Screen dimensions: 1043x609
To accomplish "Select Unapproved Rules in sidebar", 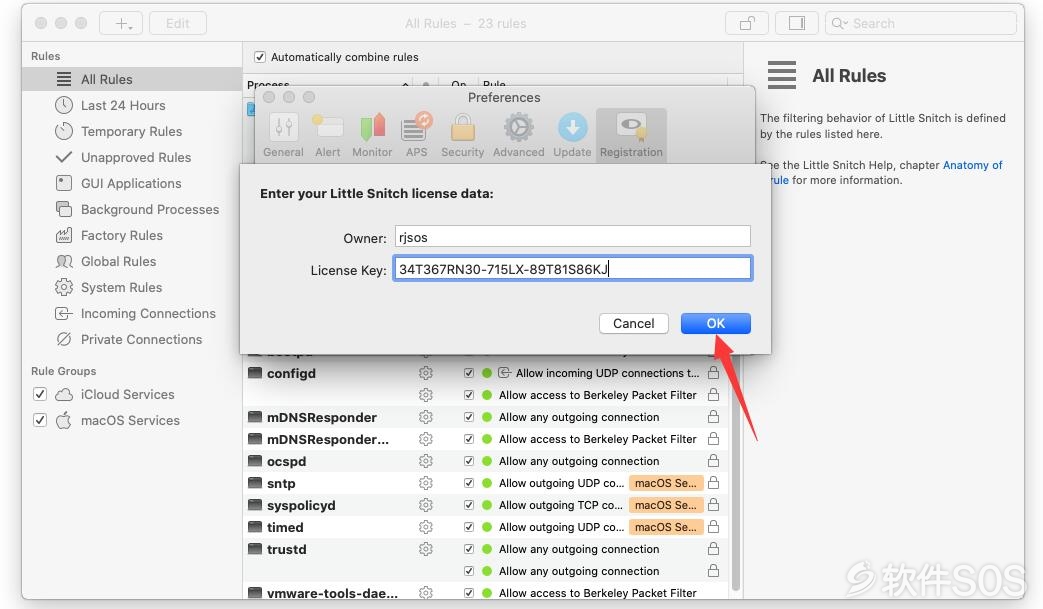I will [132, 157].
